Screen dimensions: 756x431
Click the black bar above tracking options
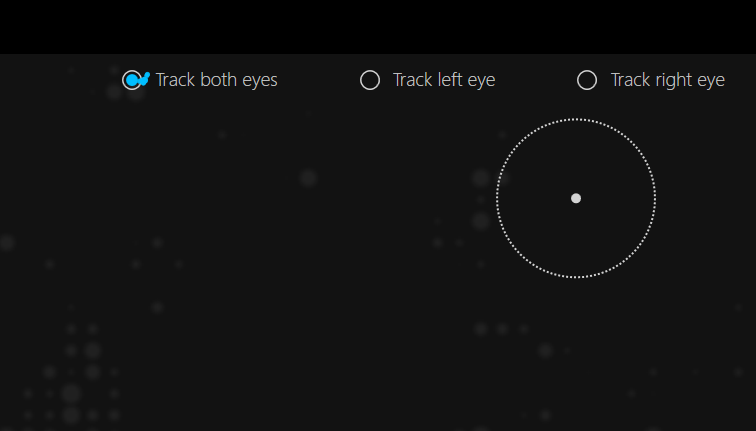click(378, 27)
